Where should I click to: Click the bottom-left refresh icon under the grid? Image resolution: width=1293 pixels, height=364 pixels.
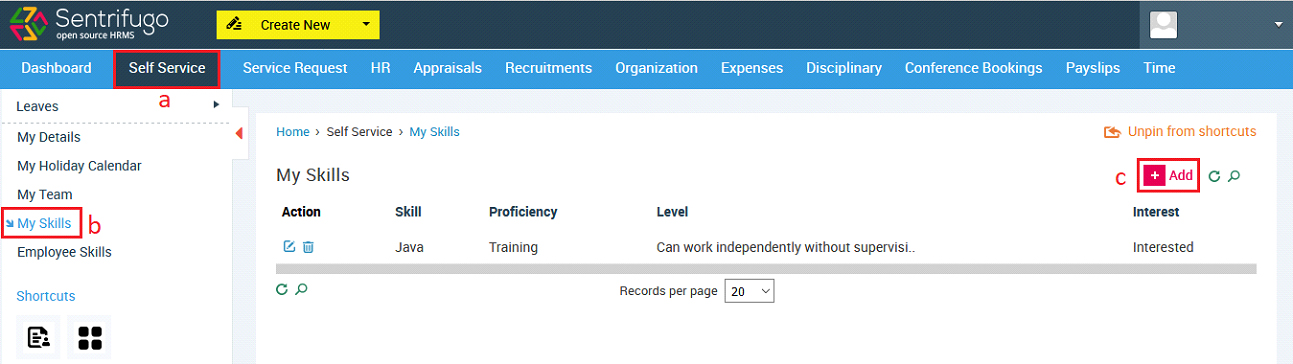[x=282, y=289]
